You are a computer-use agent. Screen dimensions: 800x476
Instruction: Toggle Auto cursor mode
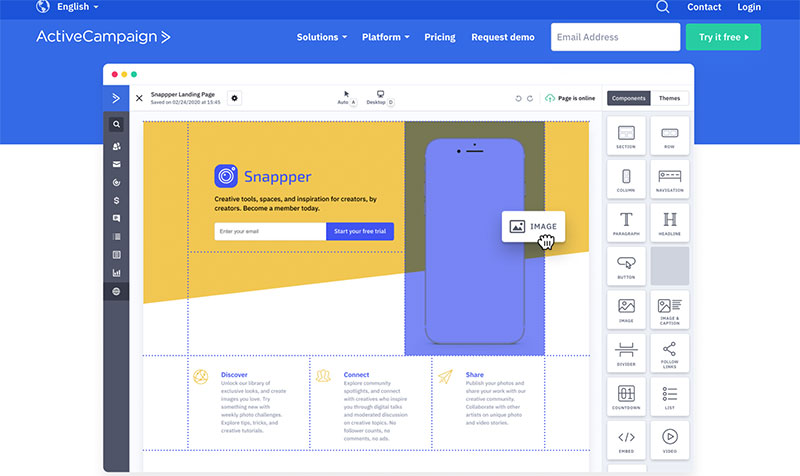coord(346,98)
